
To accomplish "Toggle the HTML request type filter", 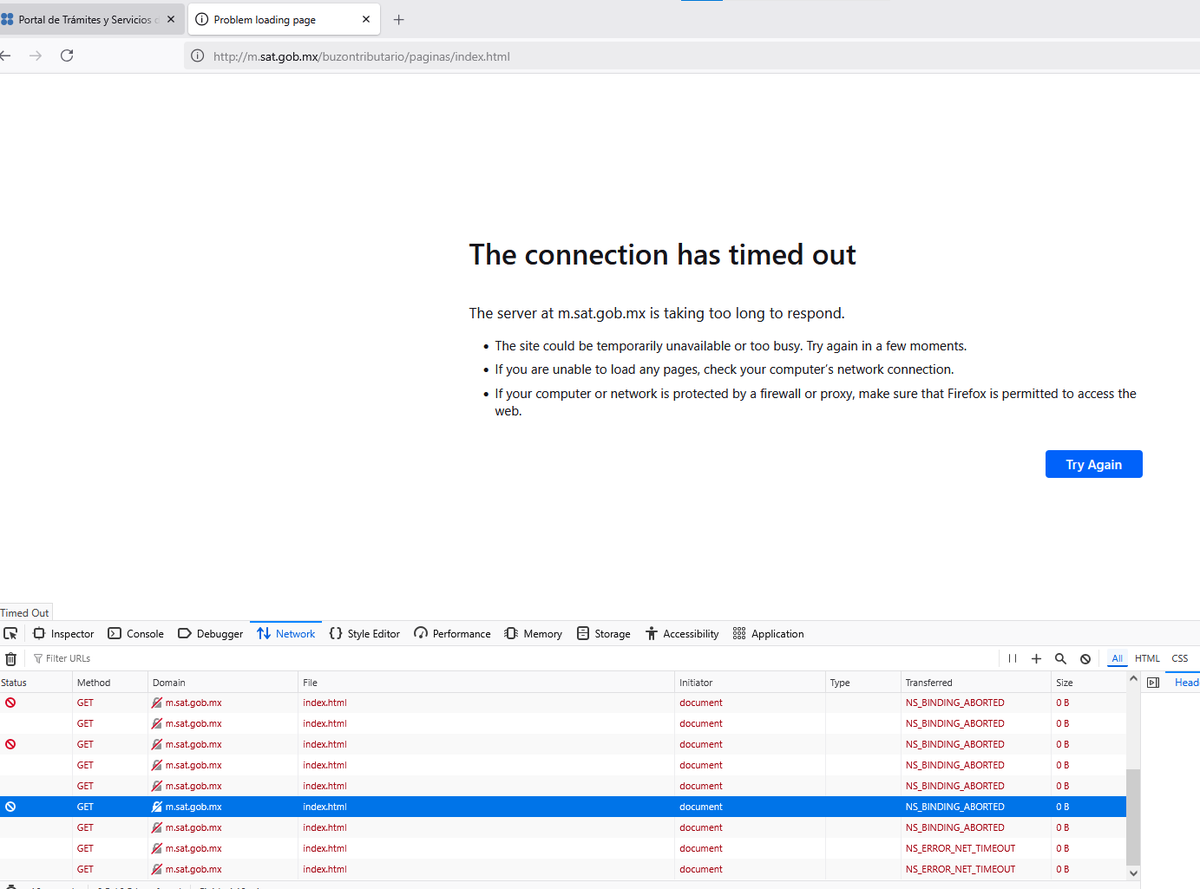I will pos(1147,659).
